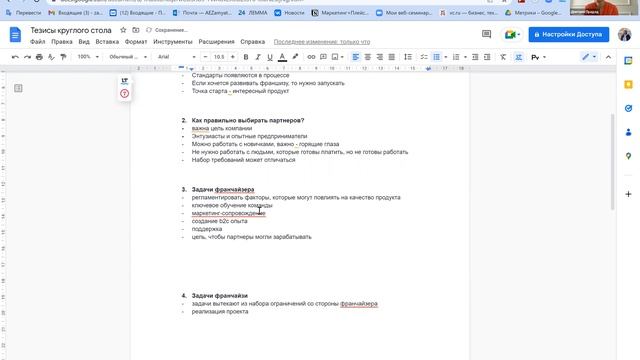640x360 pixels.
Task: Click the Spell check icon
Action: [51, 57]
